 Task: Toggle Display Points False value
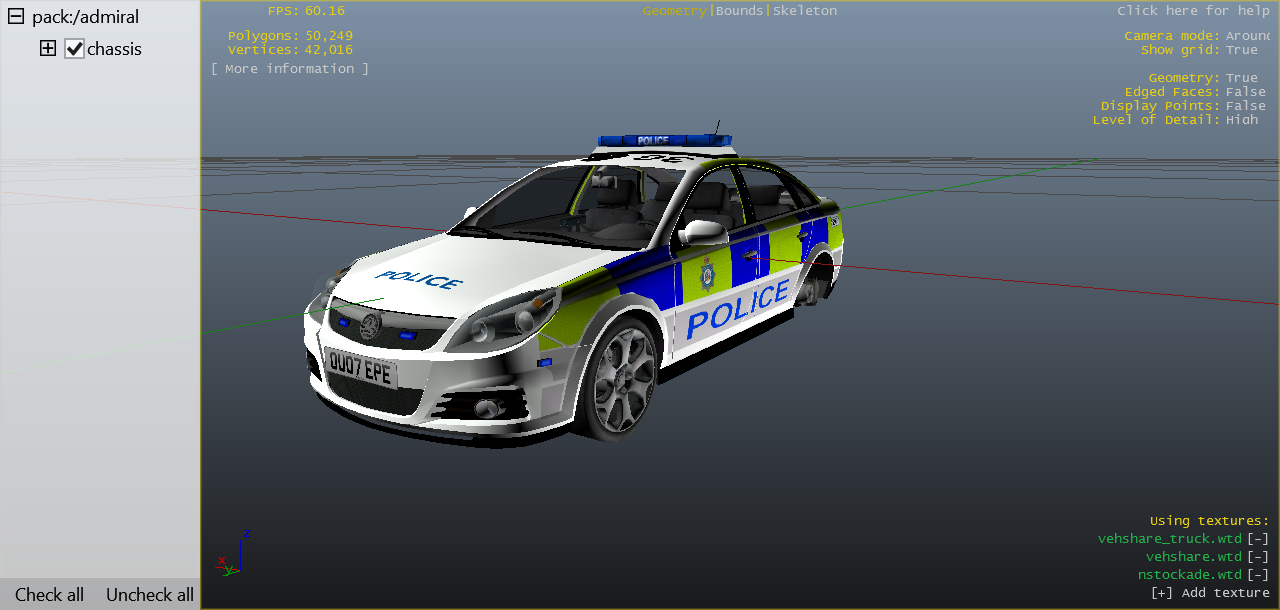(x=1245, y=106)
